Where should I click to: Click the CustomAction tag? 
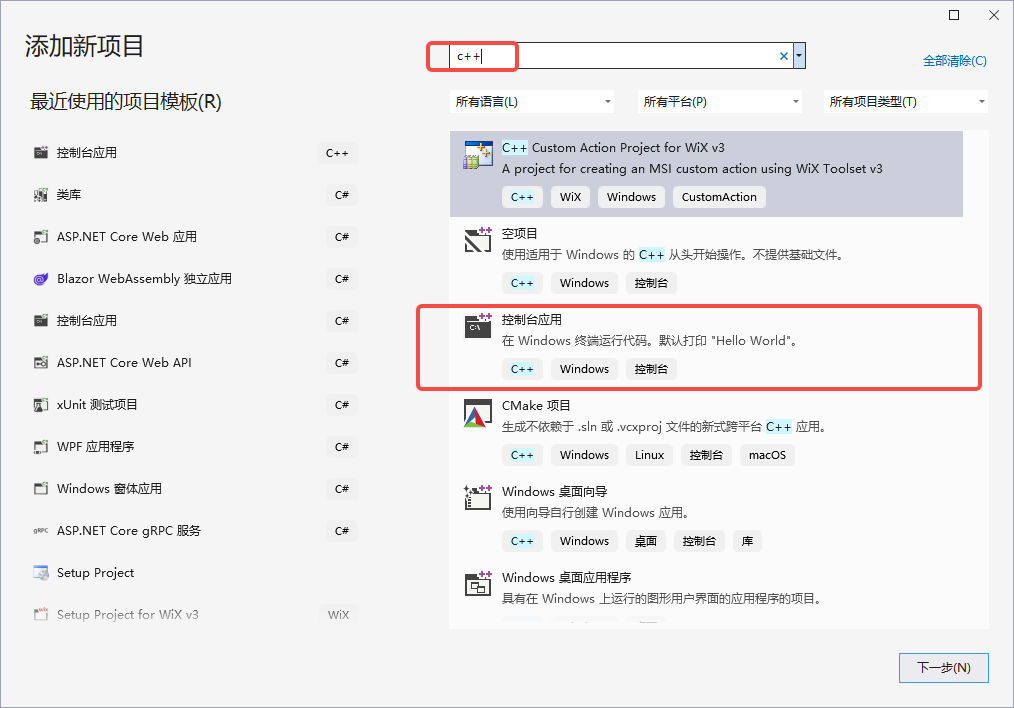point(719,197)
